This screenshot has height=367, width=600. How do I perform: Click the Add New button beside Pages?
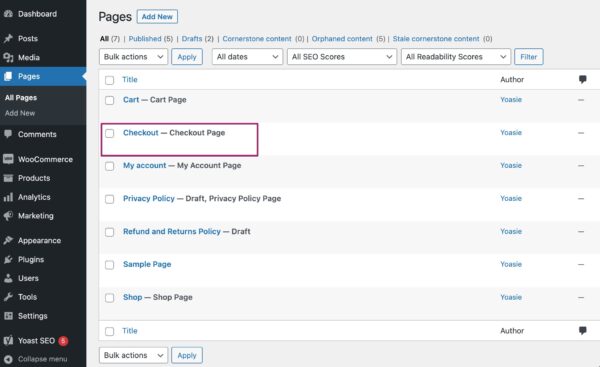157,16
